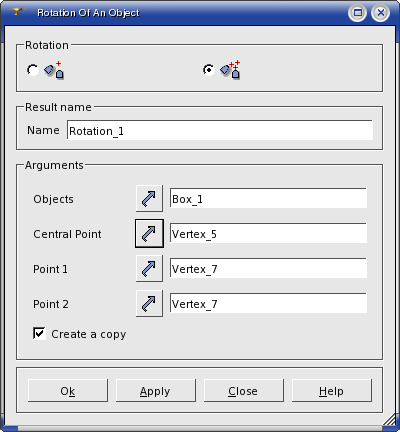Click the Apply button

[156, 390]
